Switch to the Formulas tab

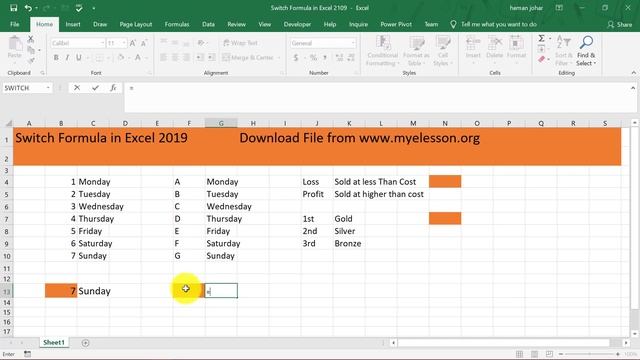pyautogui.click(x=177, y=24)
